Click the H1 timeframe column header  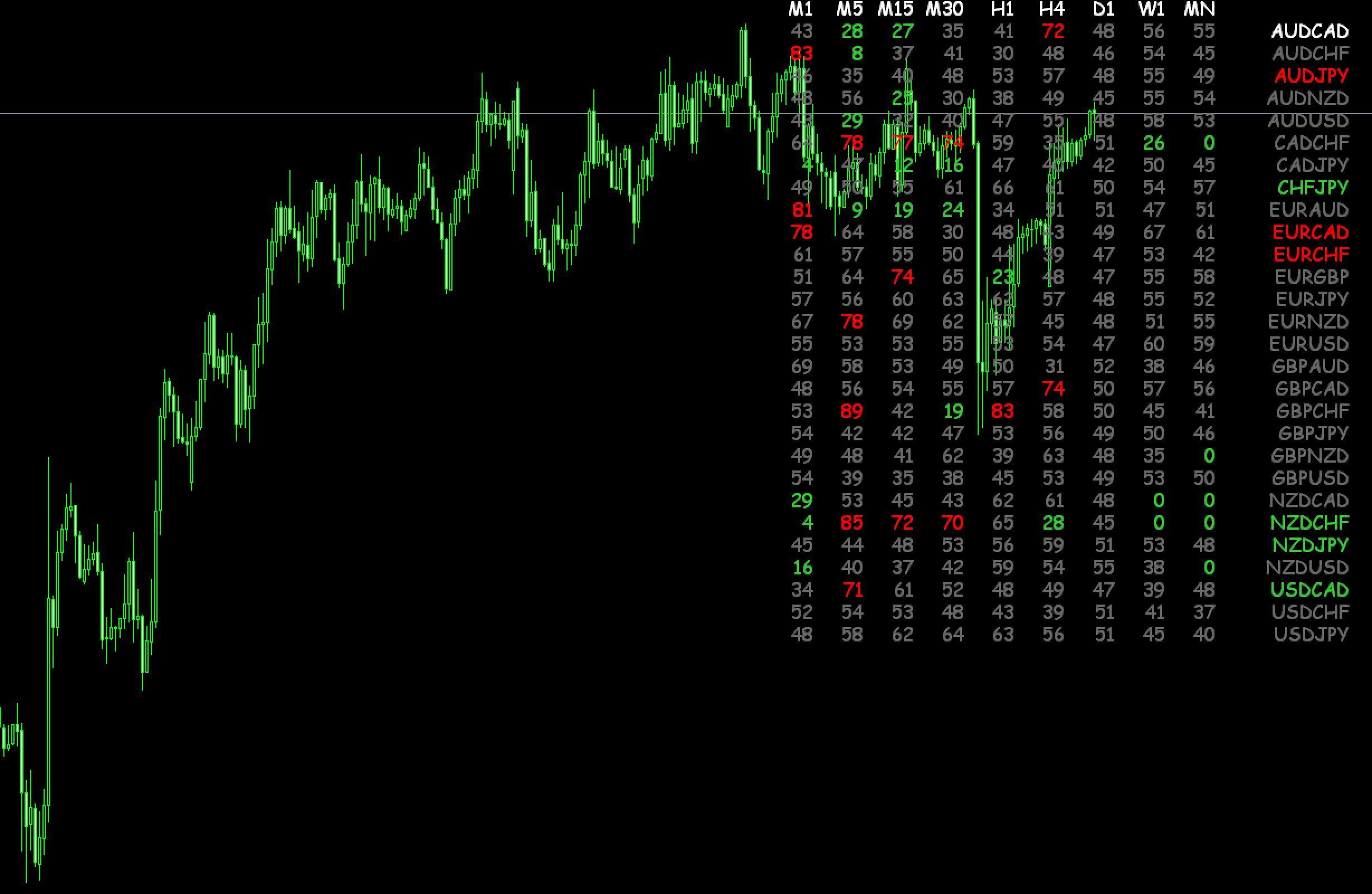pyautogui.click(x=1003, y=9)
